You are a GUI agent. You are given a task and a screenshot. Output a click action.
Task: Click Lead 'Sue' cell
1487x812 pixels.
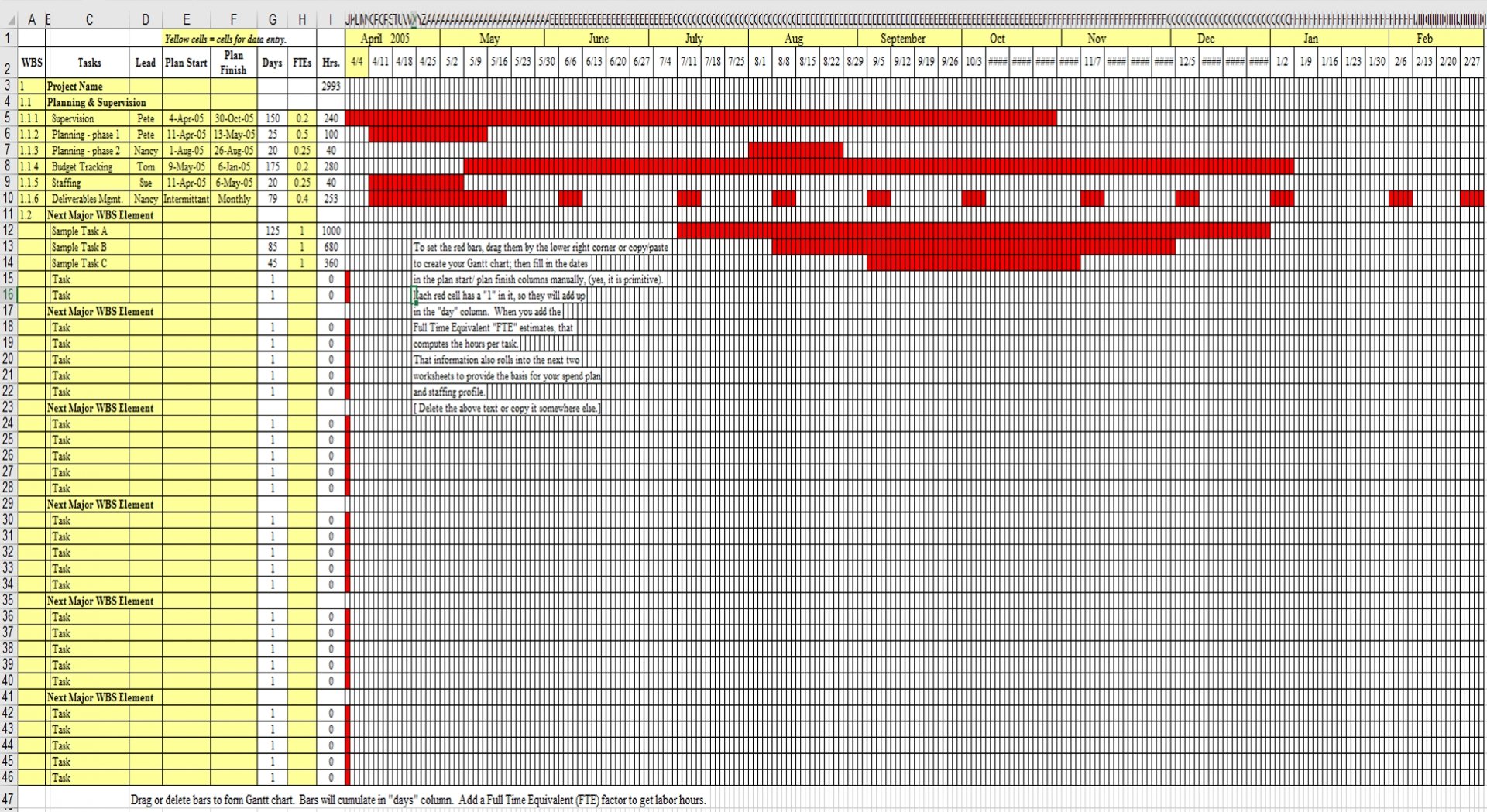(146, 183)
